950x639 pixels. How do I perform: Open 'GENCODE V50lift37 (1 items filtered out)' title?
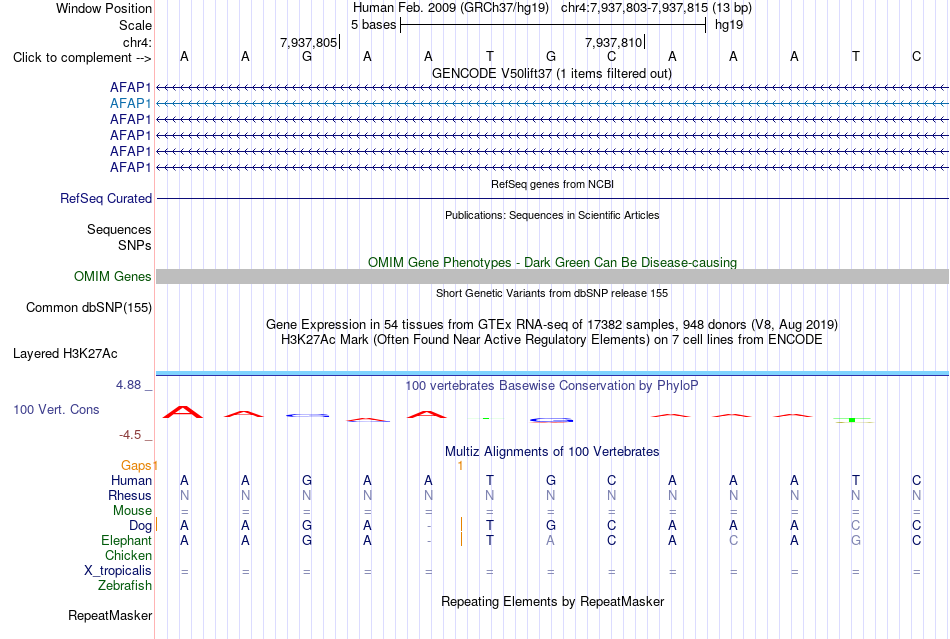point(552,73)
